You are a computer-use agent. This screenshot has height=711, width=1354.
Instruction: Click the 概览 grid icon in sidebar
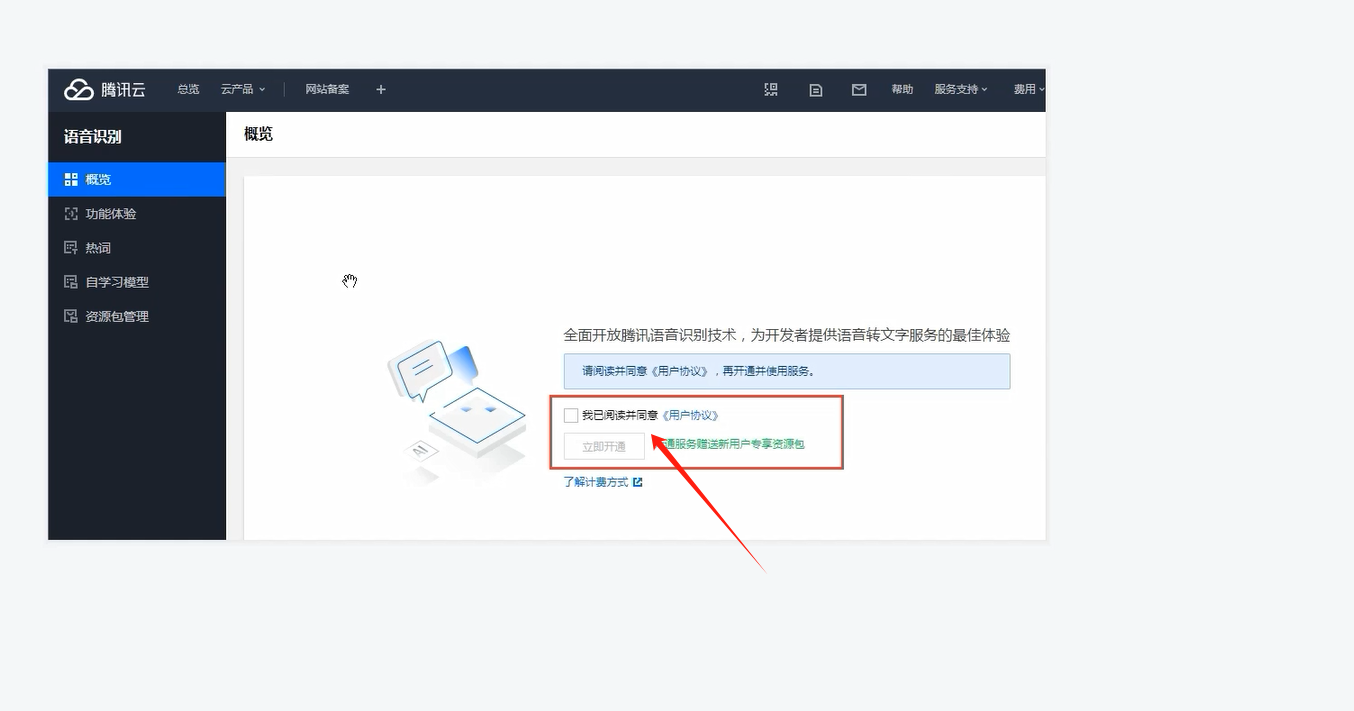coord(71,180)
